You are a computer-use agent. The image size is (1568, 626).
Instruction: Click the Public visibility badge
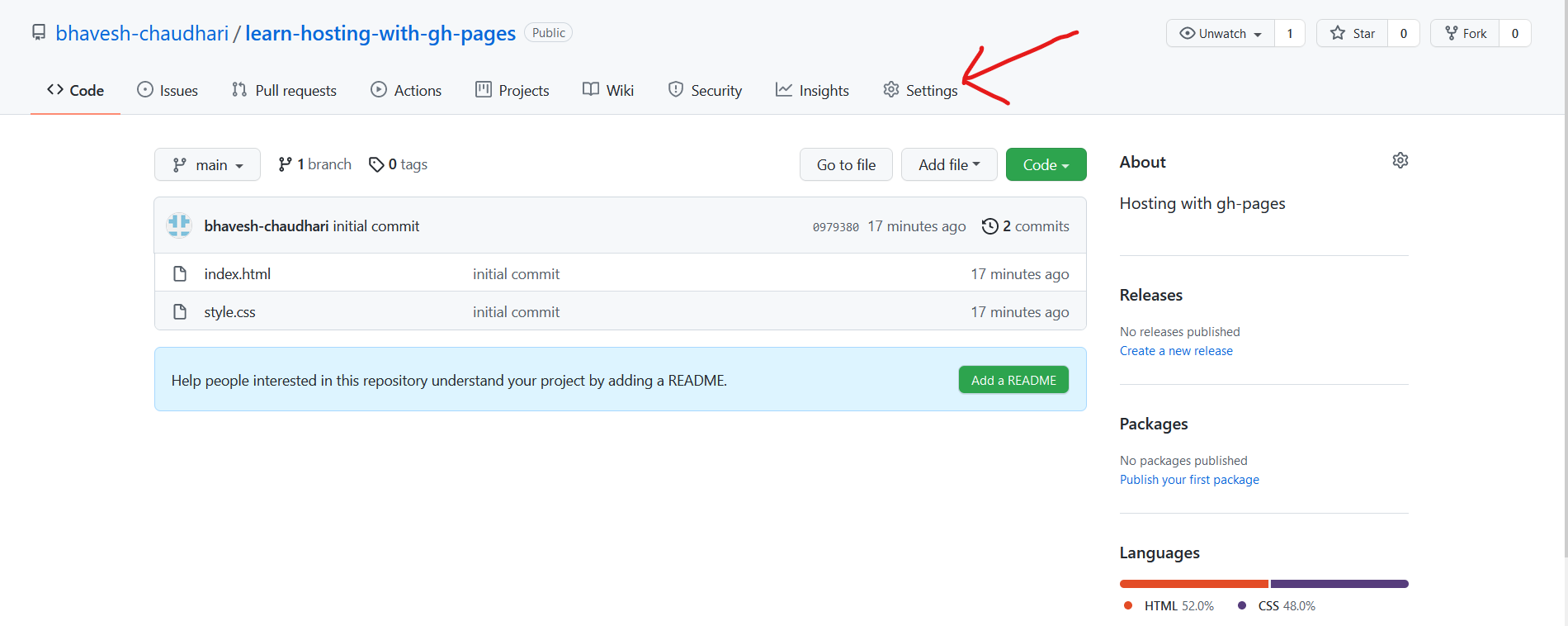click(x=549, y=33)
